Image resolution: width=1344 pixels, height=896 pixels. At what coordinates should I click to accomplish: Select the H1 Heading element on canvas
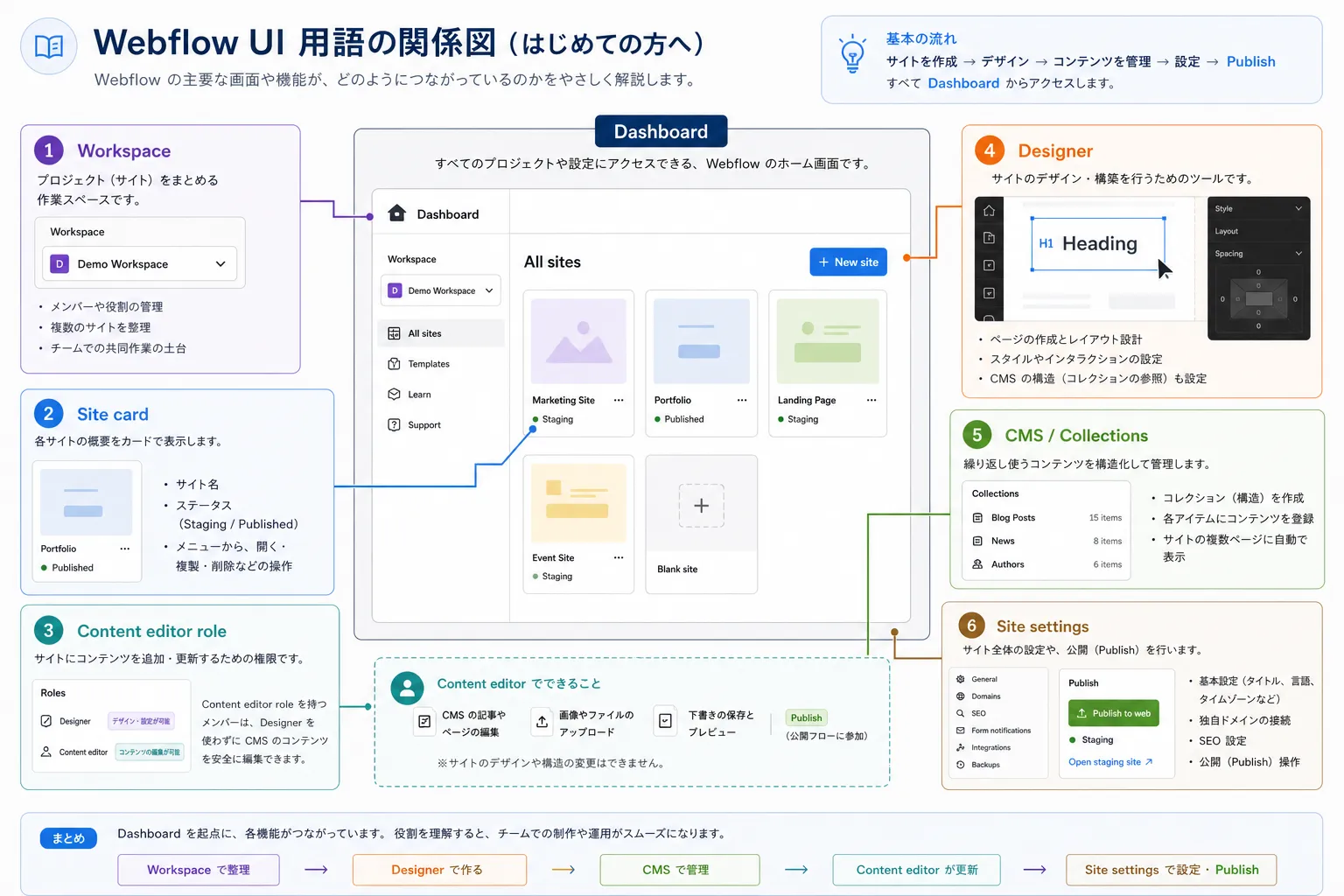(x=1098, y=243)
